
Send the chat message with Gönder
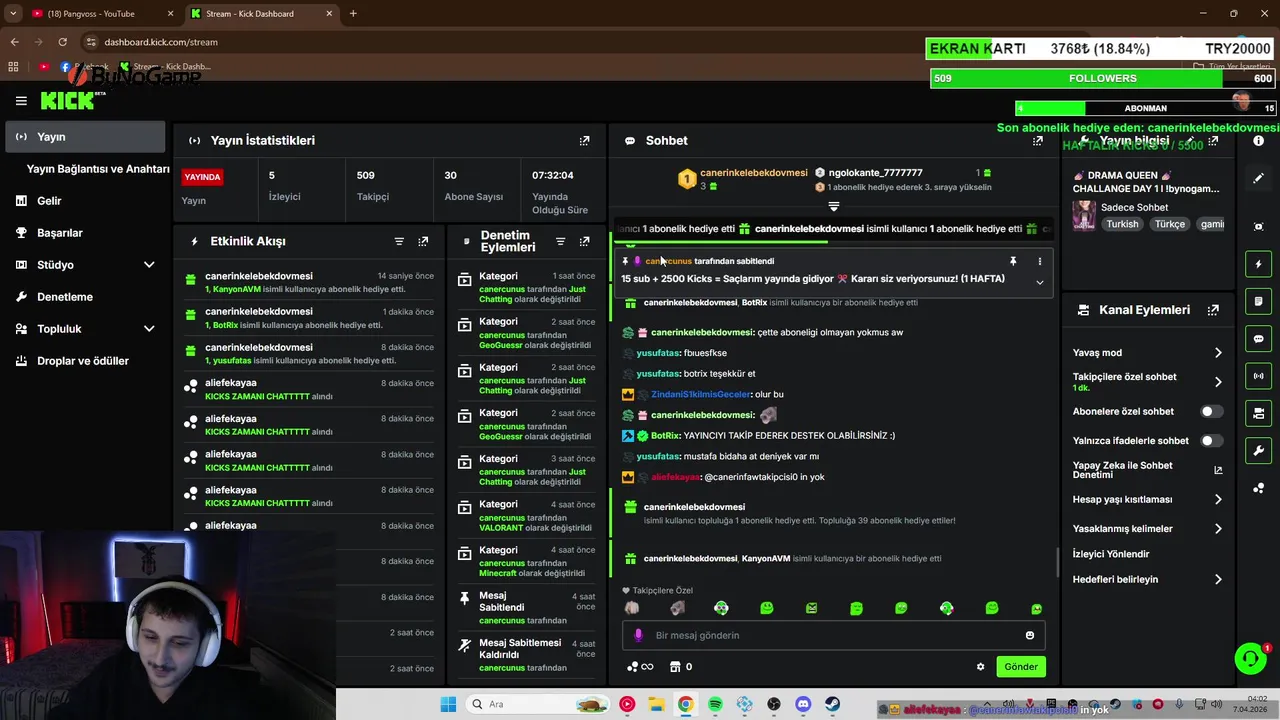point(1021,667)
